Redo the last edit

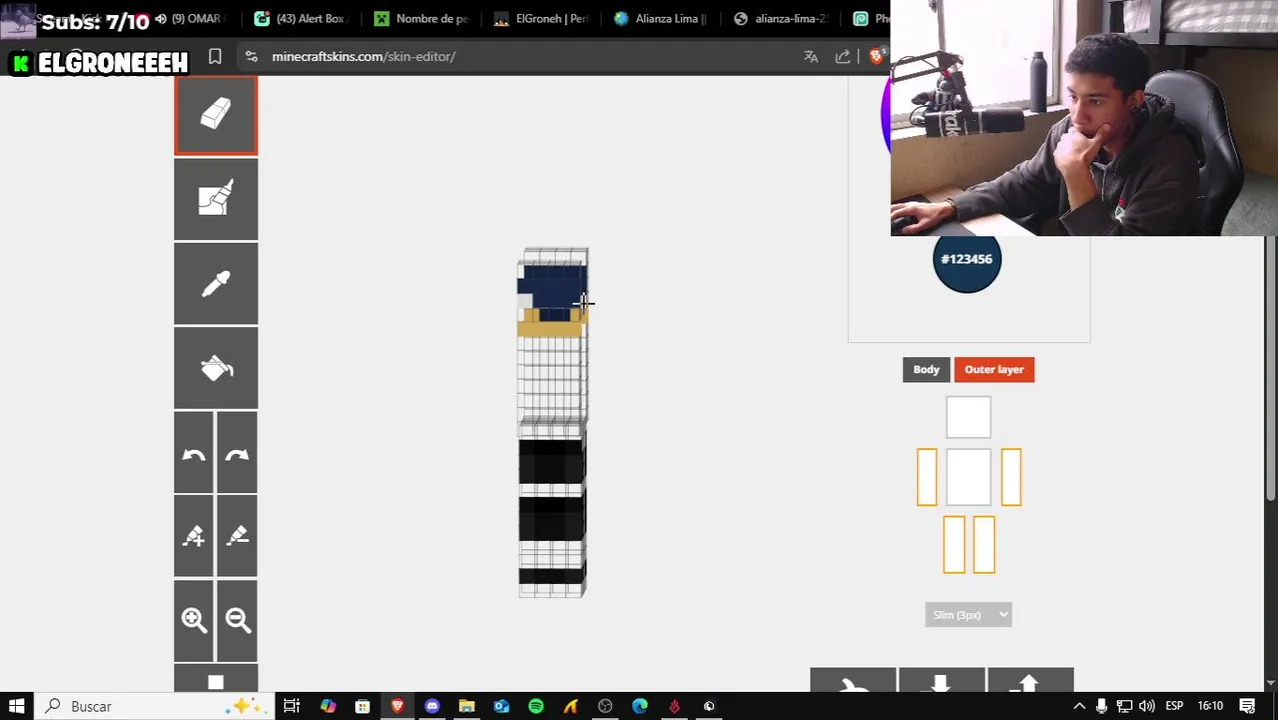pyautogui.click(x=237, y=453)
